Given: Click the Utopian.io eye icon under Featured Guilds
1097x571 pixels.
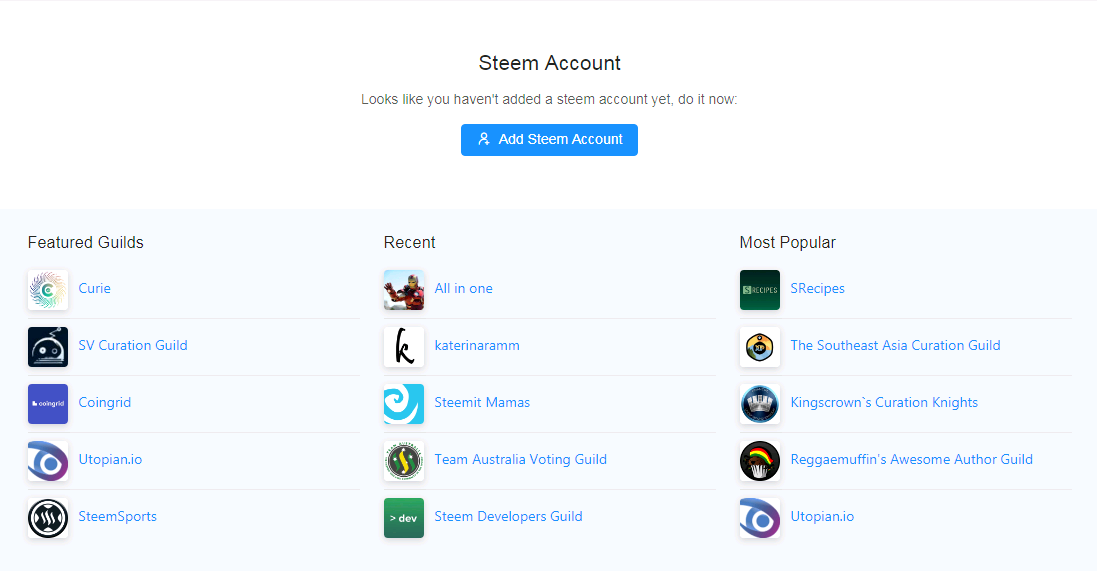Looking at the screenshot, I should tap(48, 461).
